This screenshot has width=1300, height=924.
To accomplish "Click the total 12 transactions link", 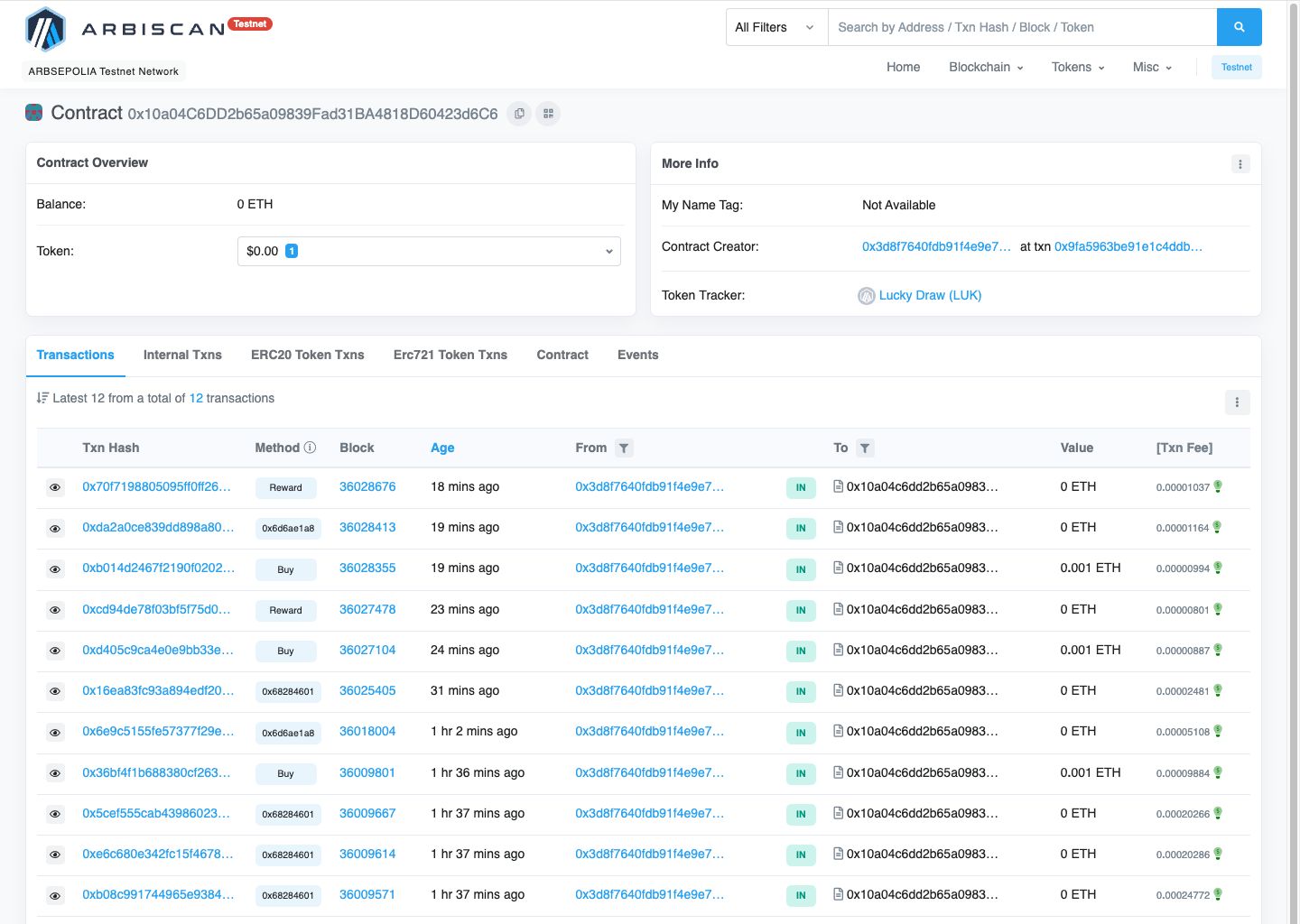I will tap(196, 398).
